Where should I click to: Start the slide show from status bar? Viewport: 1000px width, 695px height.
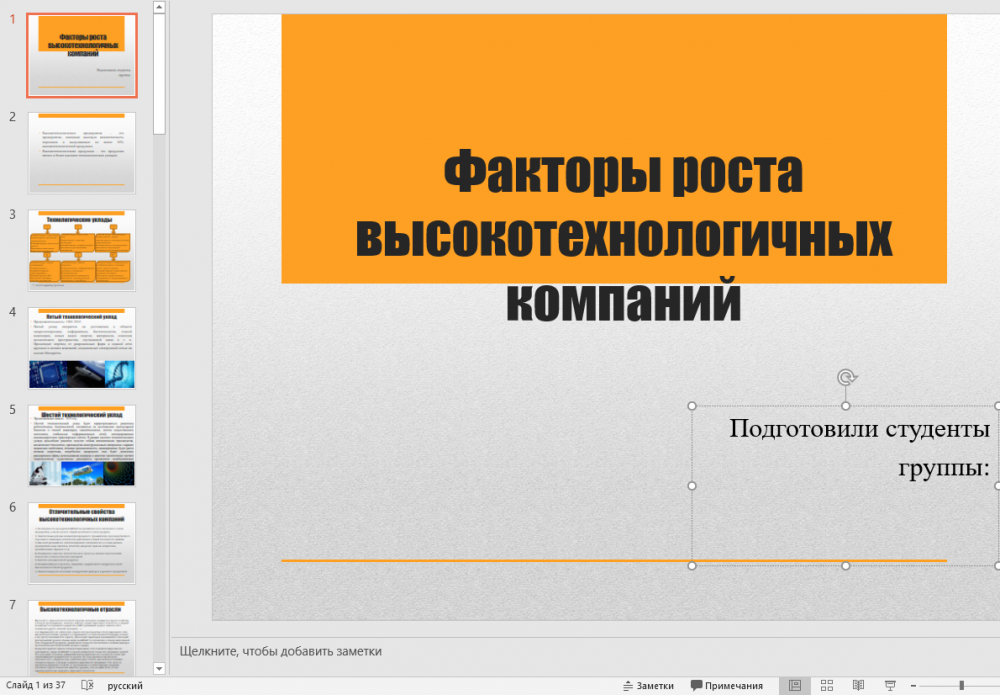890,685
